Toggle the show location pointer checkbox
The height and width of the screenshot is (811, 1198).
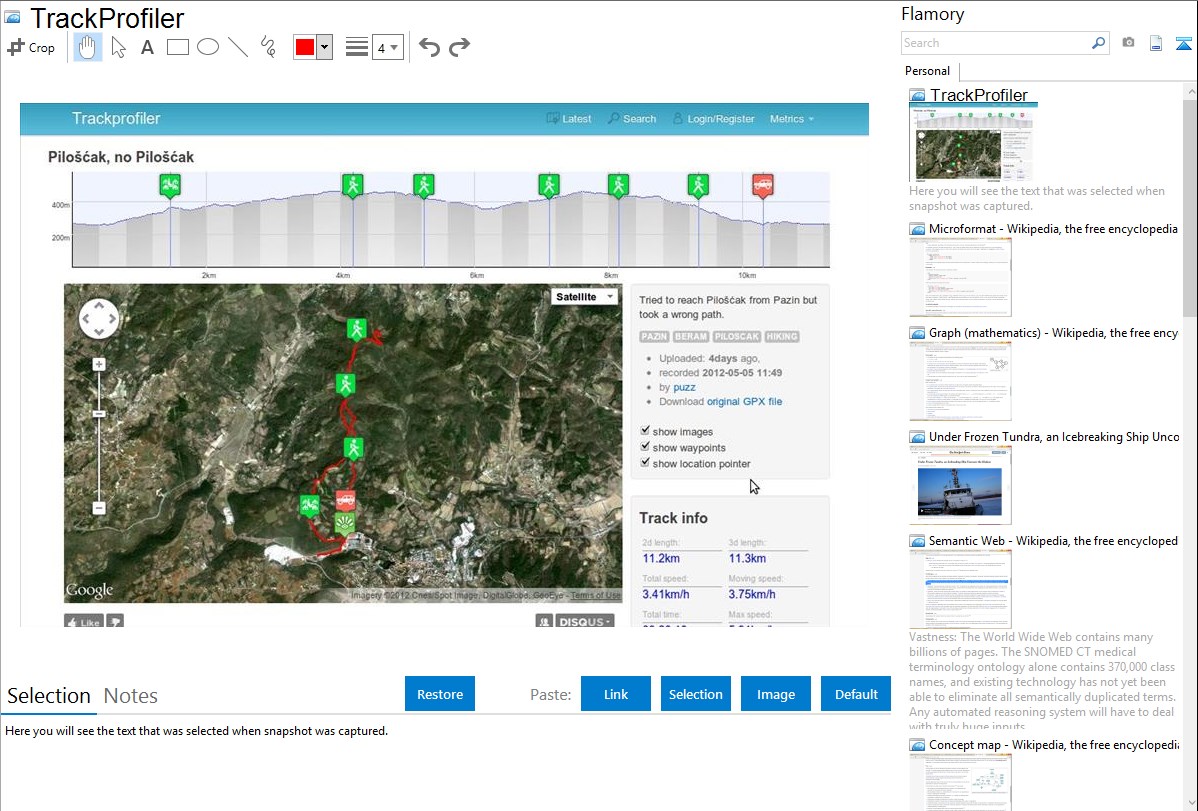click(646, 463)
